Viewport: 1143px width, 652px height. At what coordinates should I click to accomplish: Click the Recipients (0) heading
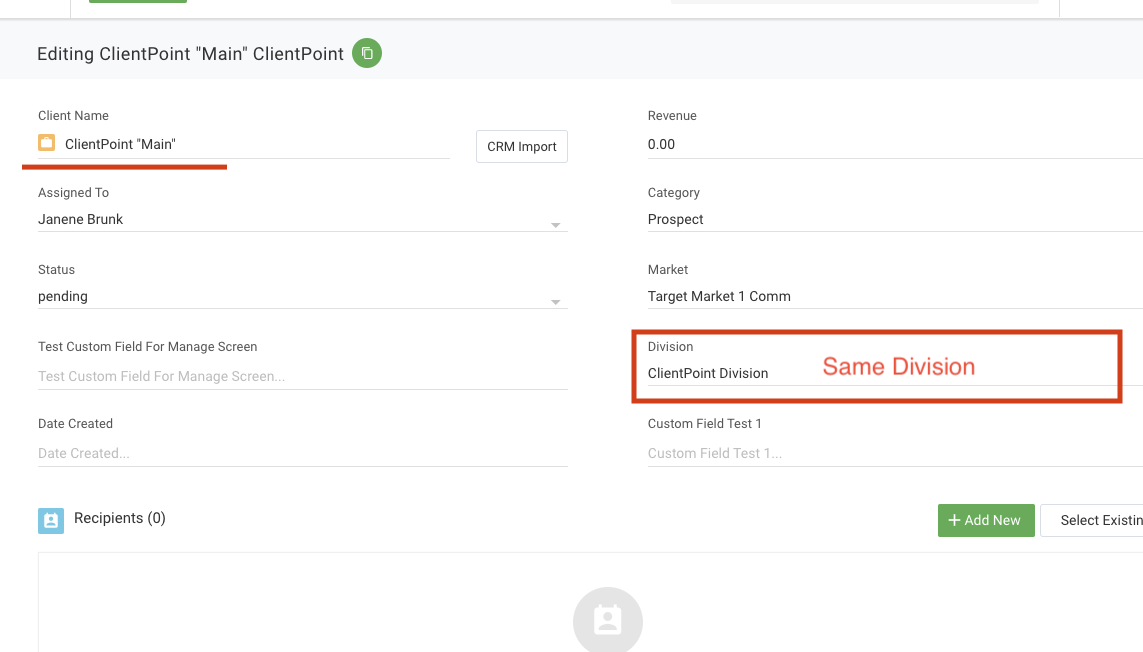coord(120,518)
